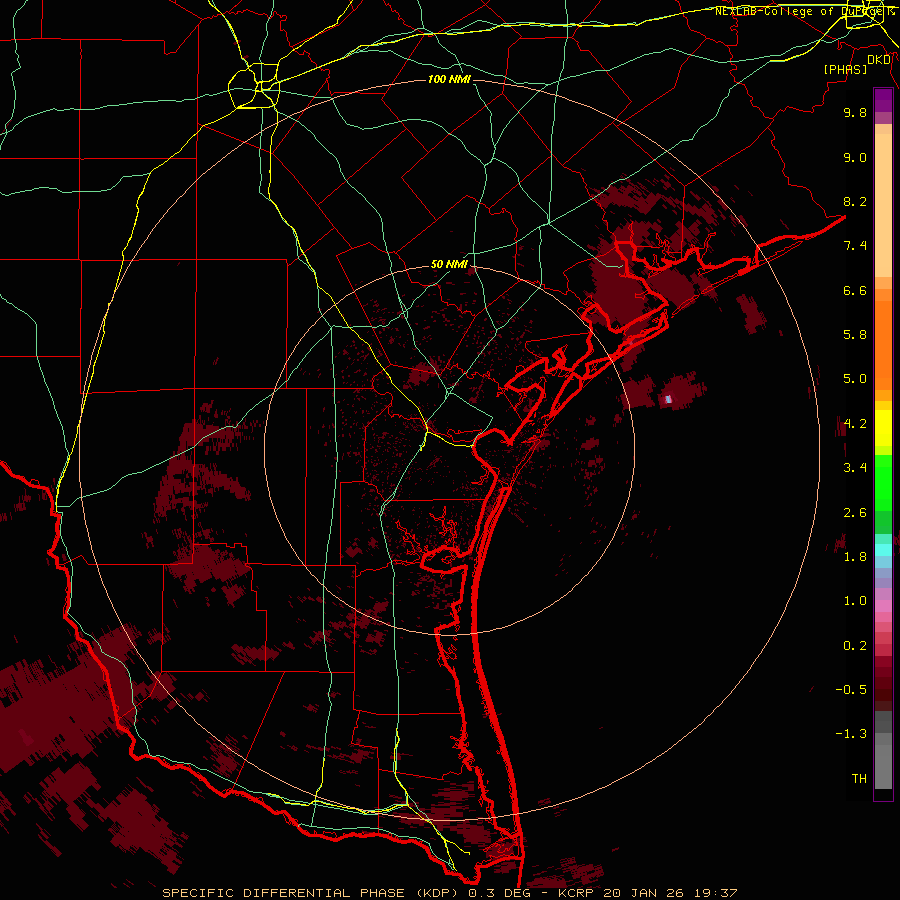Pick the purple band atop the color bar

(x=883, y=100)
